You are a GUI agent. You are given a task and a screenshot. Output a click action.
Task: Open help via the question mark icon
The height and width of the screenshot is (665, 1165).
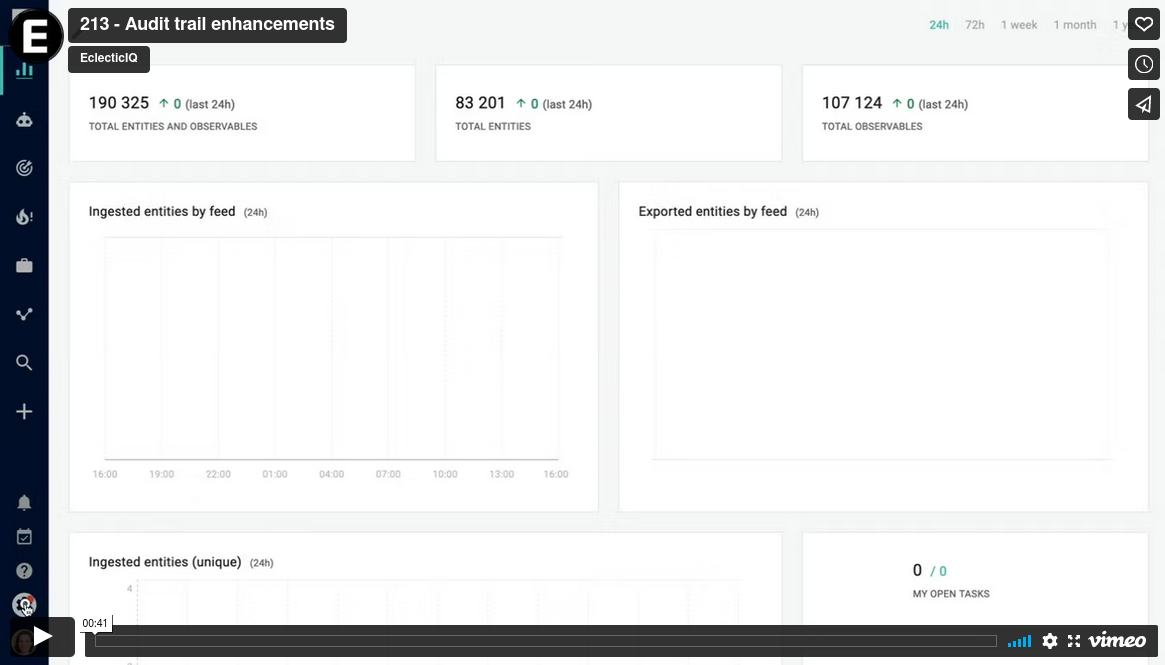(x=24, y=570)
